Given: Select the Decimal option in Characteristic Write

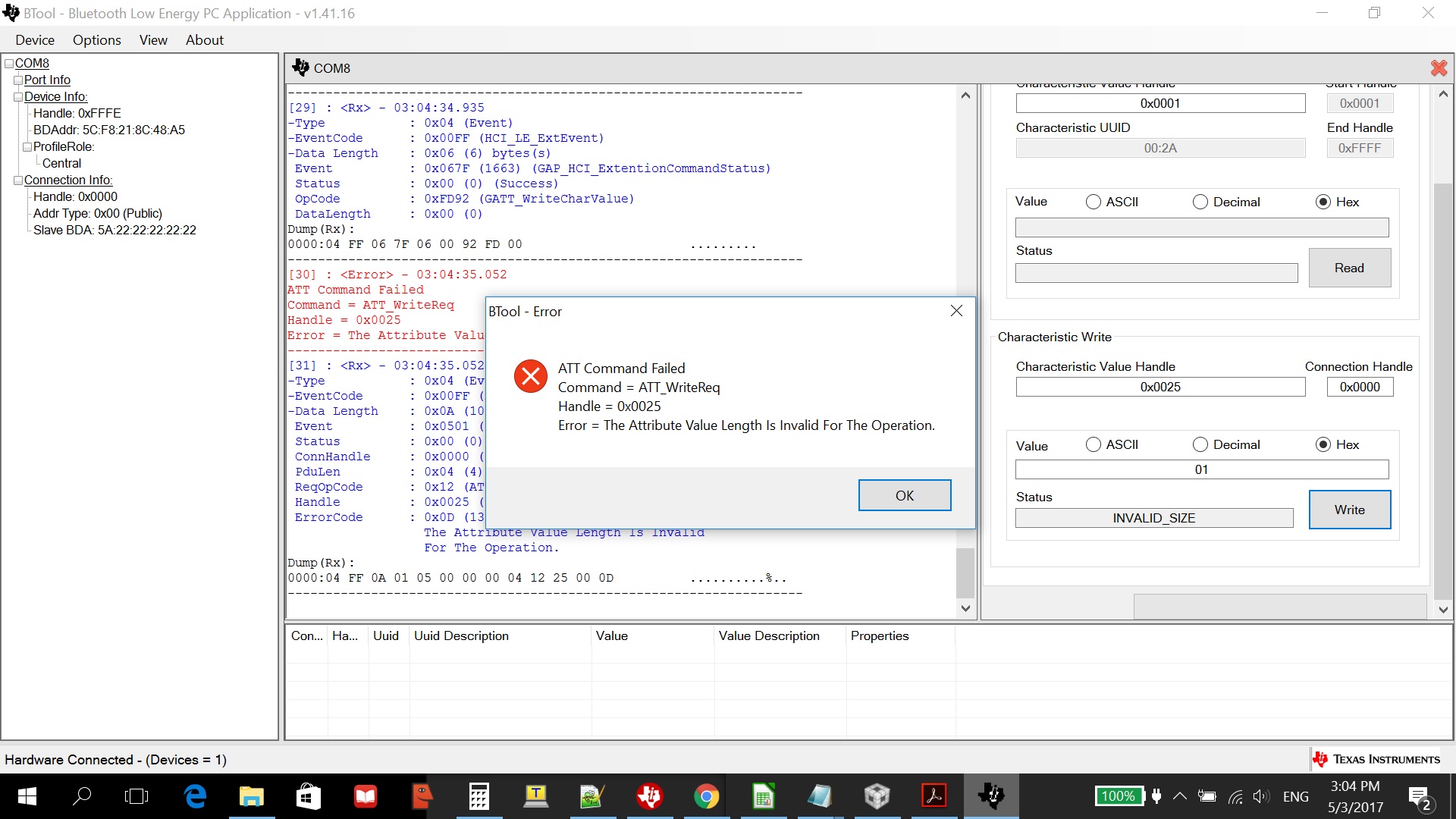Looking at the screenshot, I should 1200,445.
